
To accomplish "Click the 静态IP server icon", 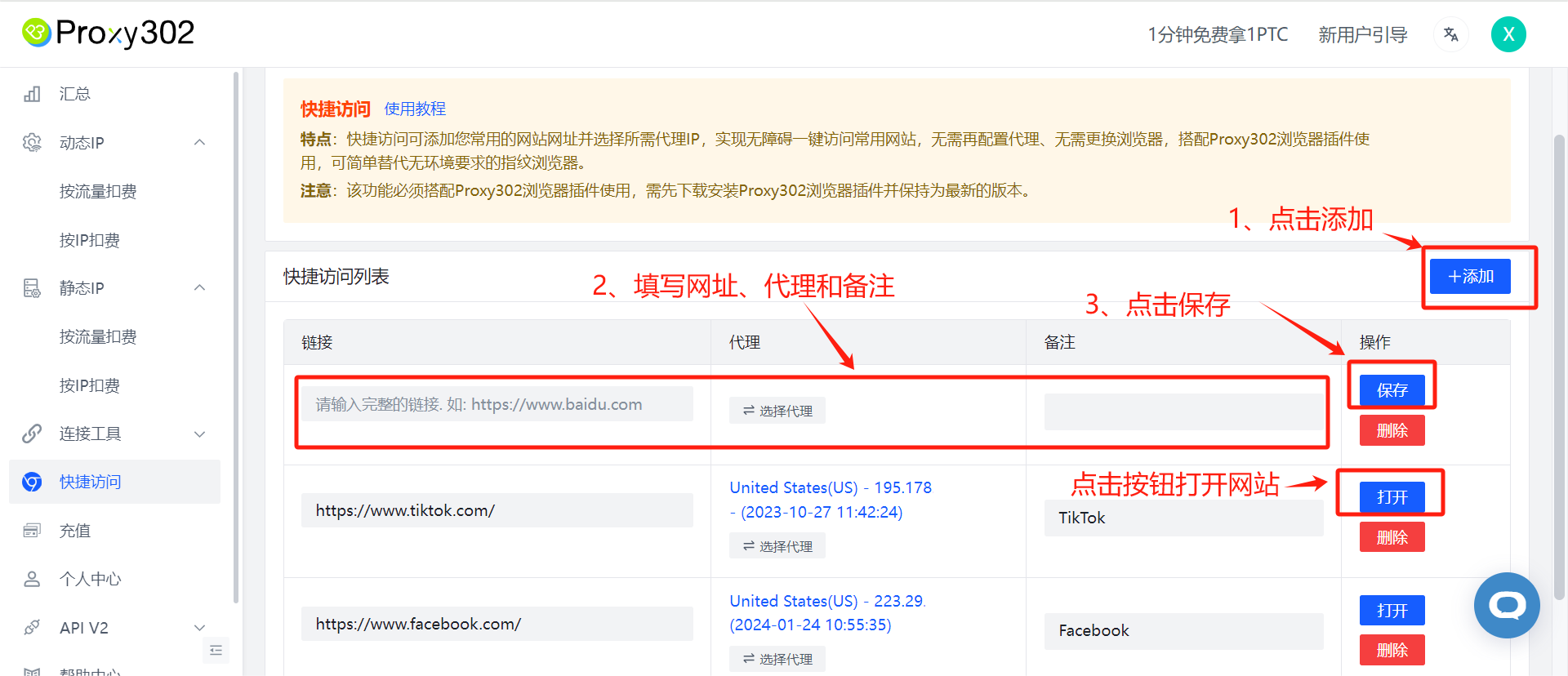I will (32, 287).
